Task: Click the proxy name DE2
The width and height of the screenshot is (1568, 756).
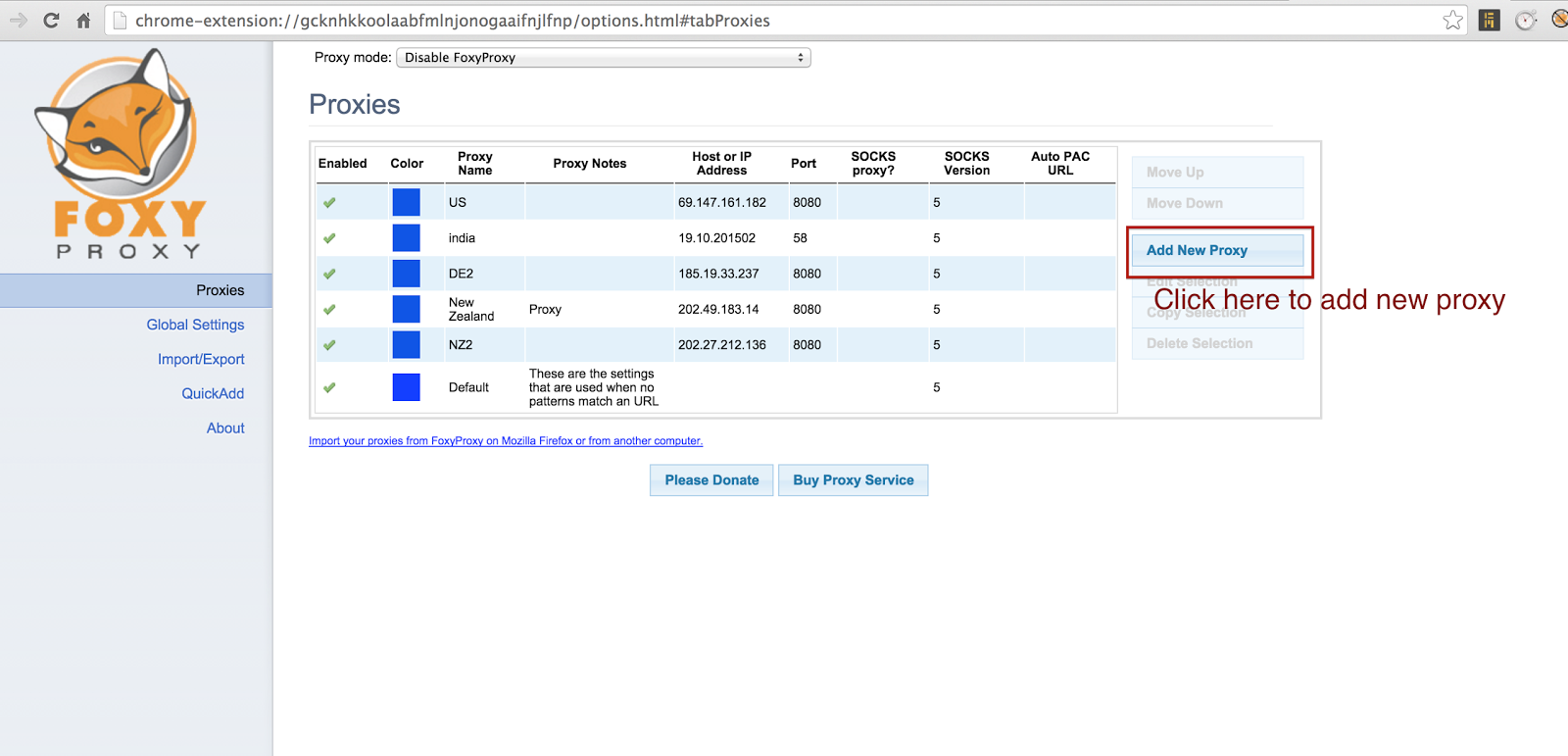Action: pyautogui.click(x=461, y=274)
